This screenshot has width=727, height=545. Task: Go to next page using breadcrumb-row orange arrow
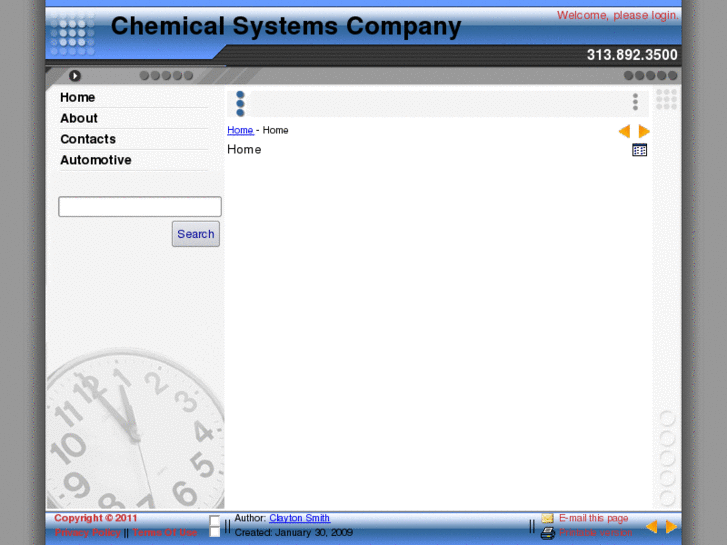pyautogui.click(x=644, y=131)
